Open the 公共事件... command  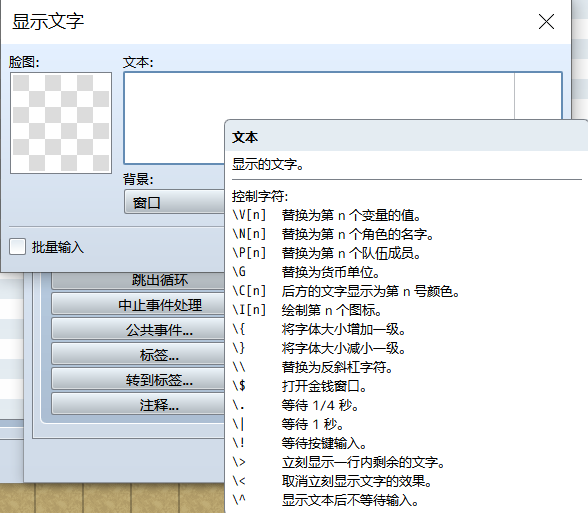138,330
